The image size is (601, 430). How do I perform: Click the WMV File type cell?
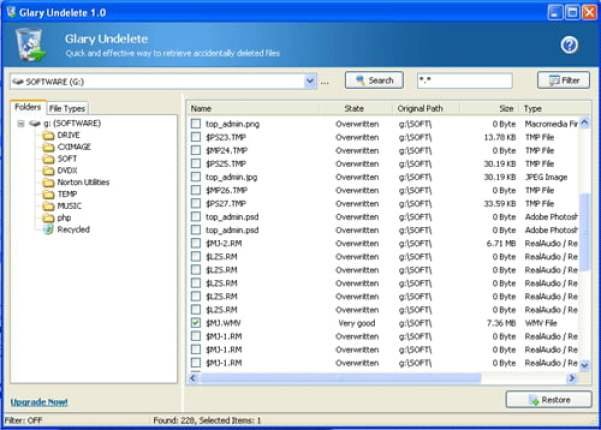pos(540,323)
